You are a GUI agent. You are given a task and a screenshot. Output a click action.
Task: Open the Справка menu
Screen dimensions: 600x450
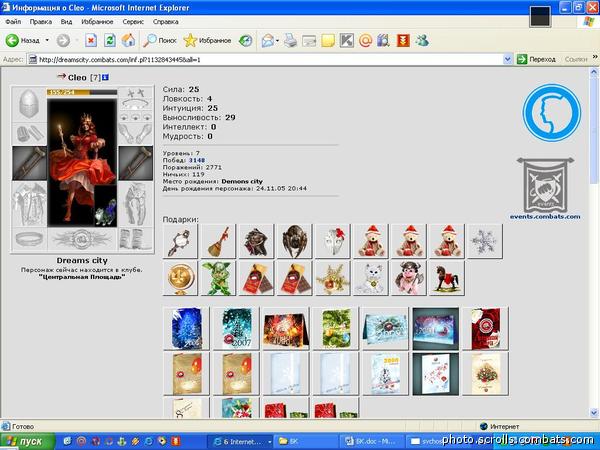(166, 22)
